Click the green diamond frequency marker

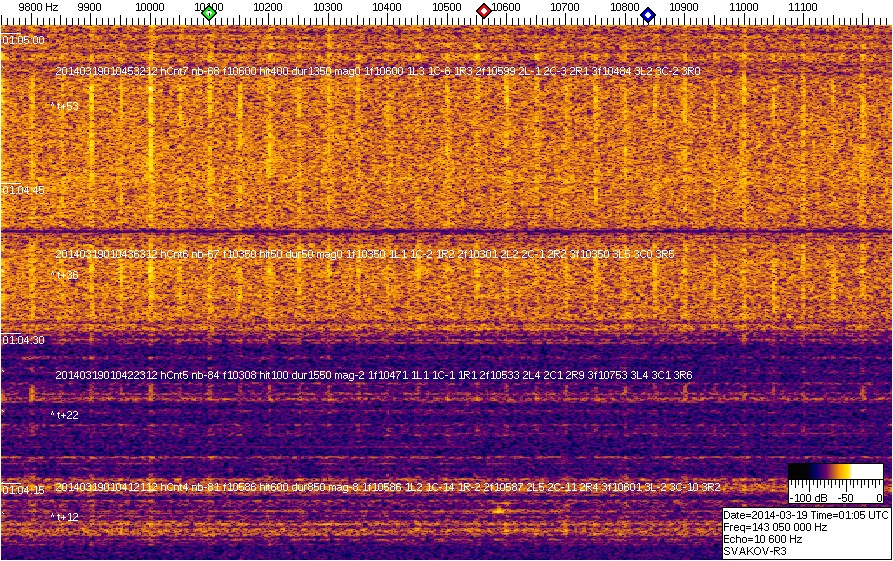pos(209,13)
